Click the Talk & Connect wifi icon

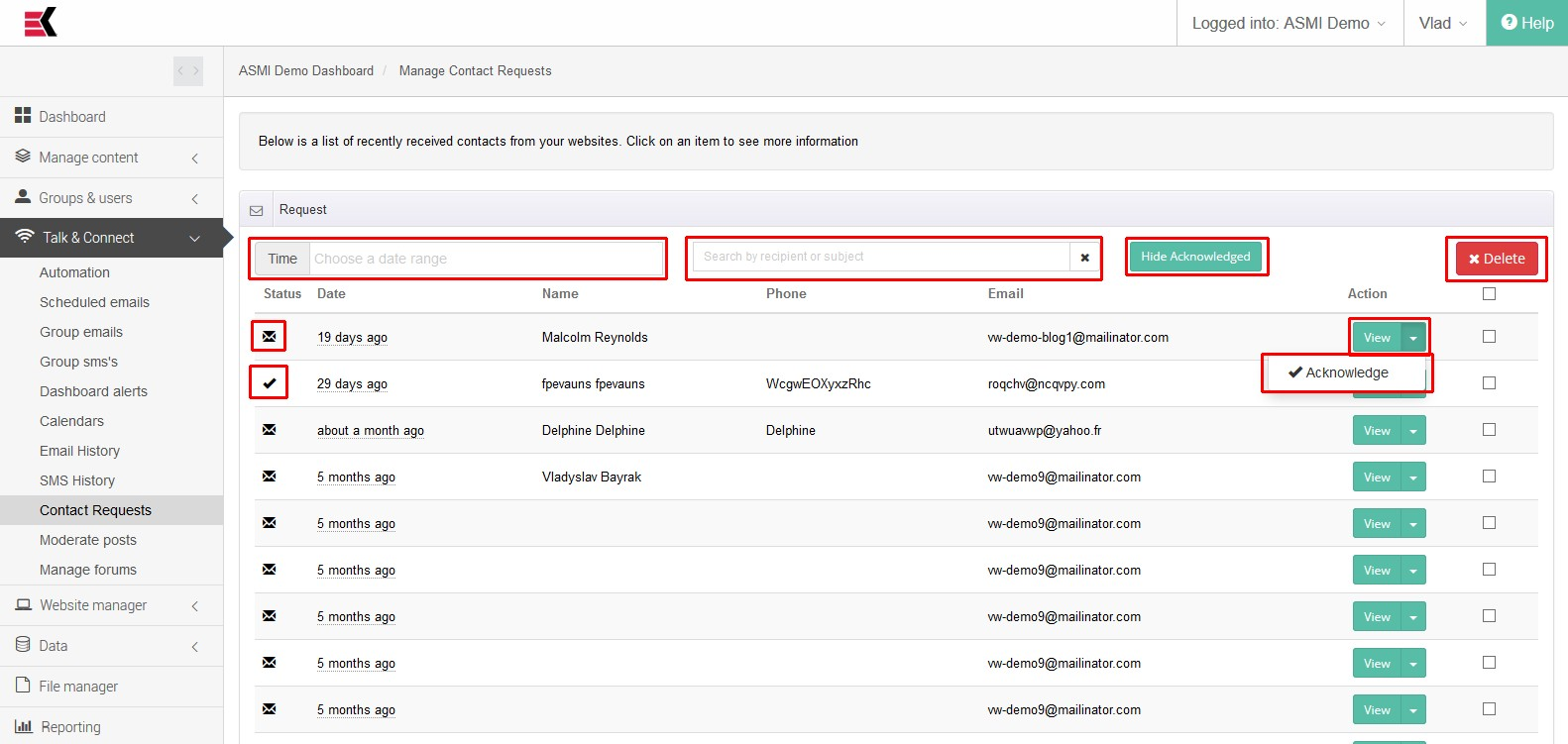click(x=25, y=237)
